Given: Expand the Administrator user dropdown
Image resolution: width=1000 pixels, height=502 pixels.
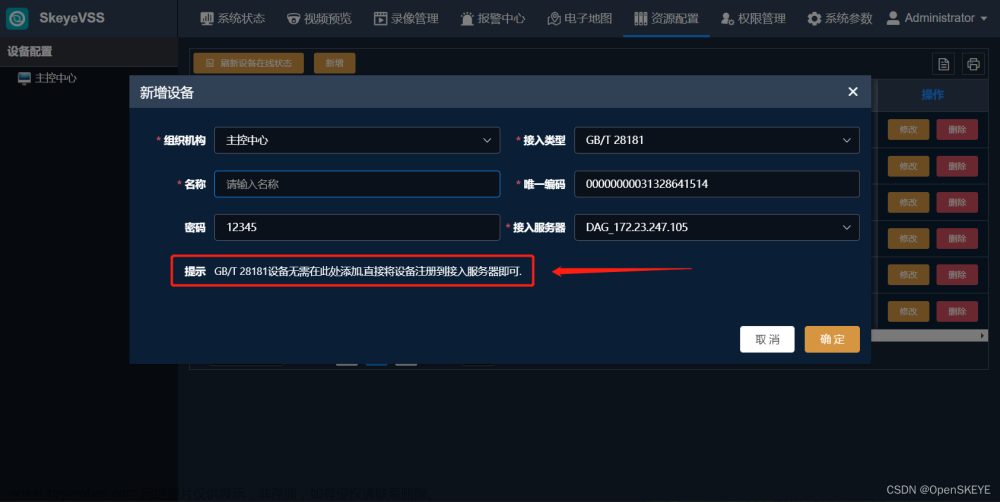Looking at the screenshot, I should 936,18.
